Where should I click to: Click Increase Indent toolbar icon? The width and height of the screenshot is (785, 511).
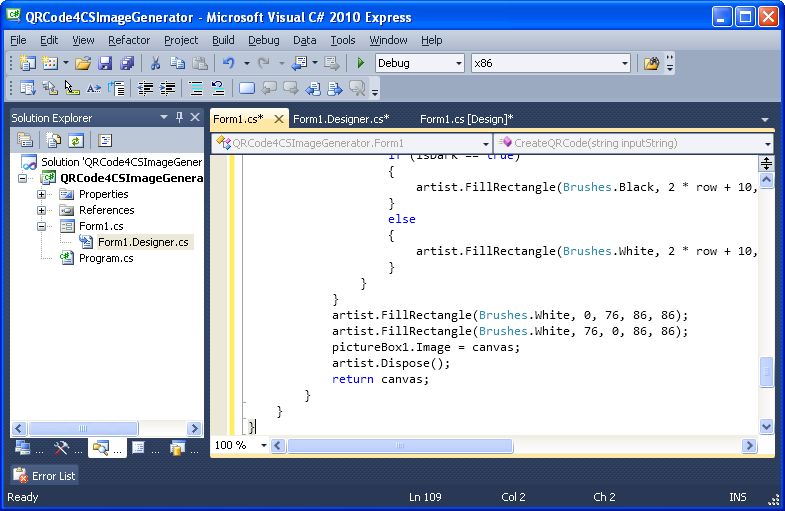click(x=169, y=88)
